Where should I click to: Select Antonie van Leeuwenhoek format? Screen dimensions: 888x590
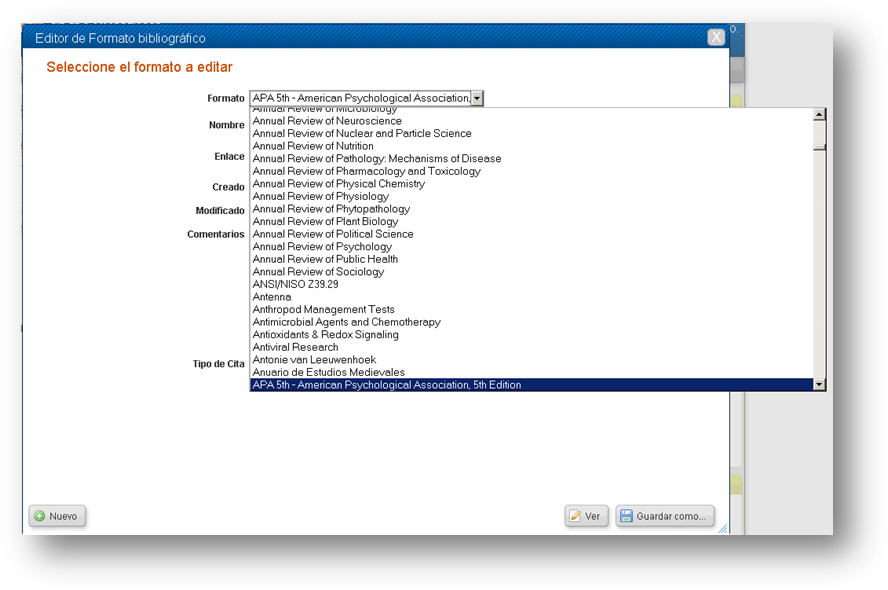pos(532,360)
